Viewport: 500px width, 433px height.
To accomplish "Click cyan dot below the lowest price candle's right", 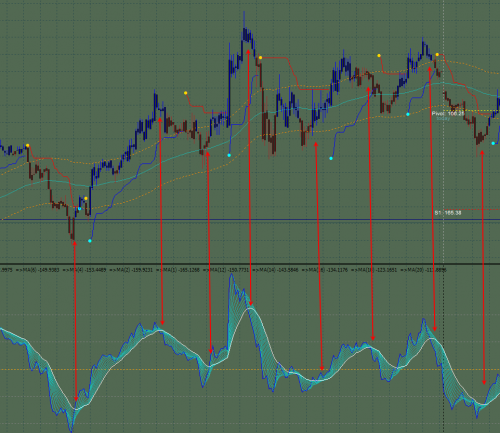I will (x=90, y=241).
